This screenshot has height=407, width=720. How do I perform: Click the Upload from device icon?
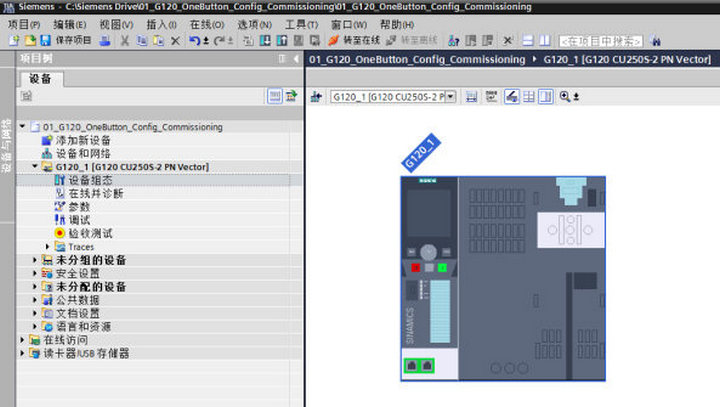tap(282, 41)
